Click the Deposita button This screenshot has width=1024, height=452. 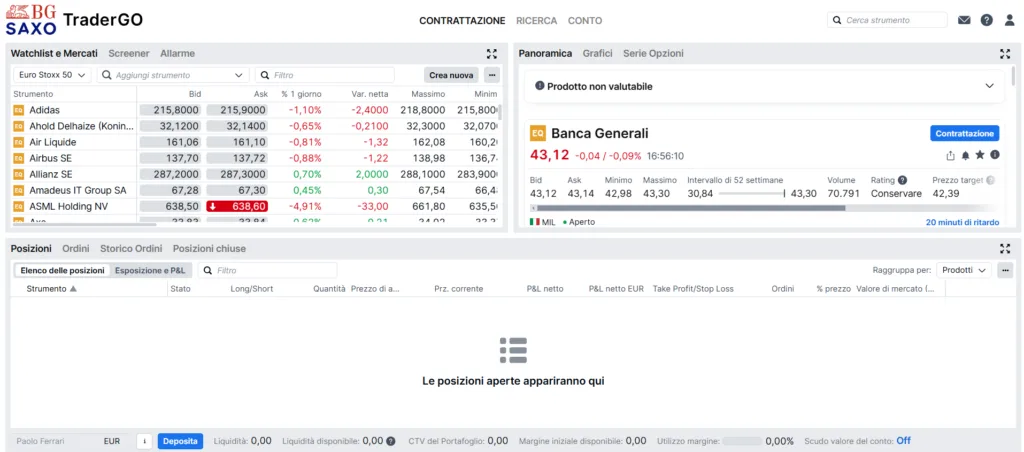[x=180, y=441]
